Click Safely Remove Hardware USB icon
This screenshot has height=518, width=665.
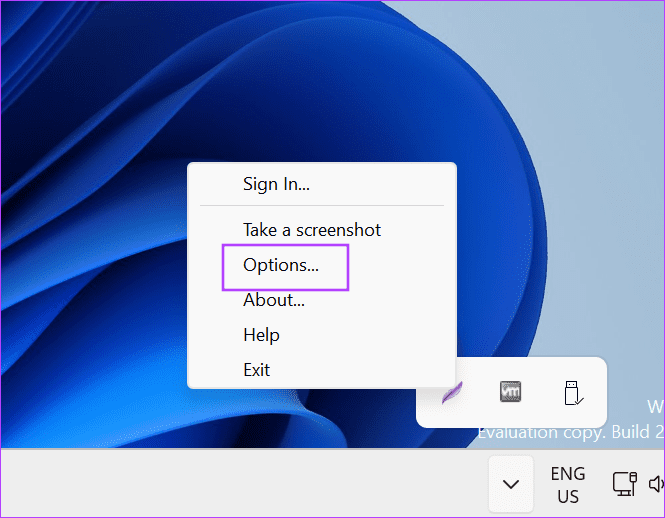click(573, 393)
